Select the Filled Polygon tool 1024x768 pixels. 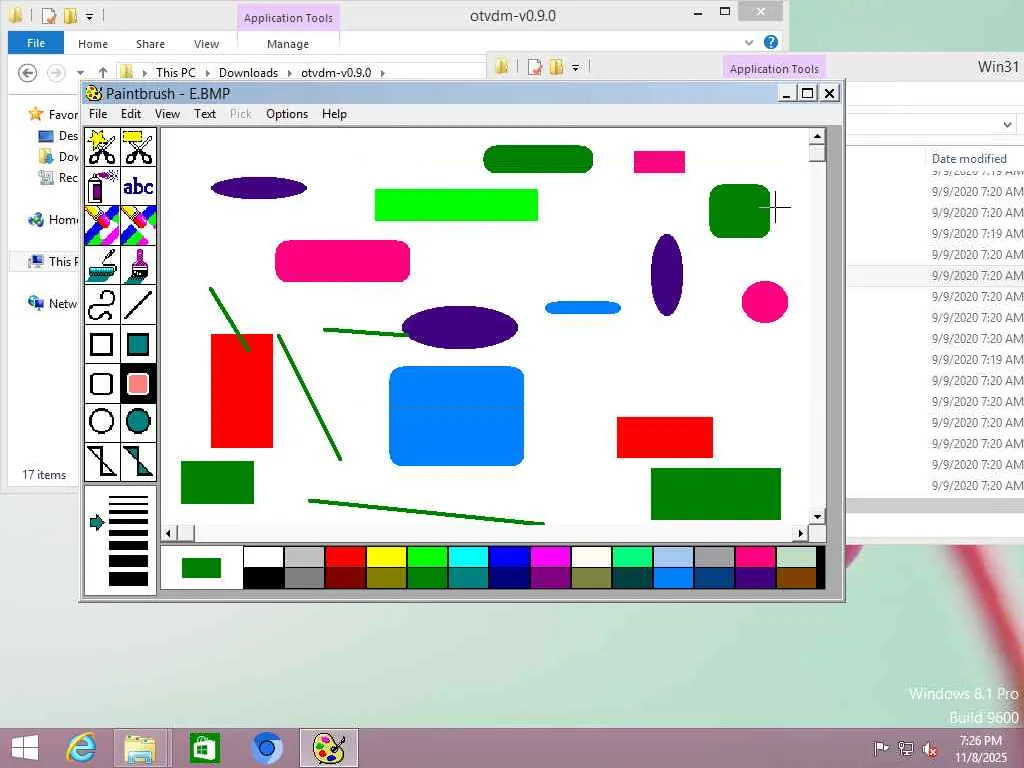(138, 461)
